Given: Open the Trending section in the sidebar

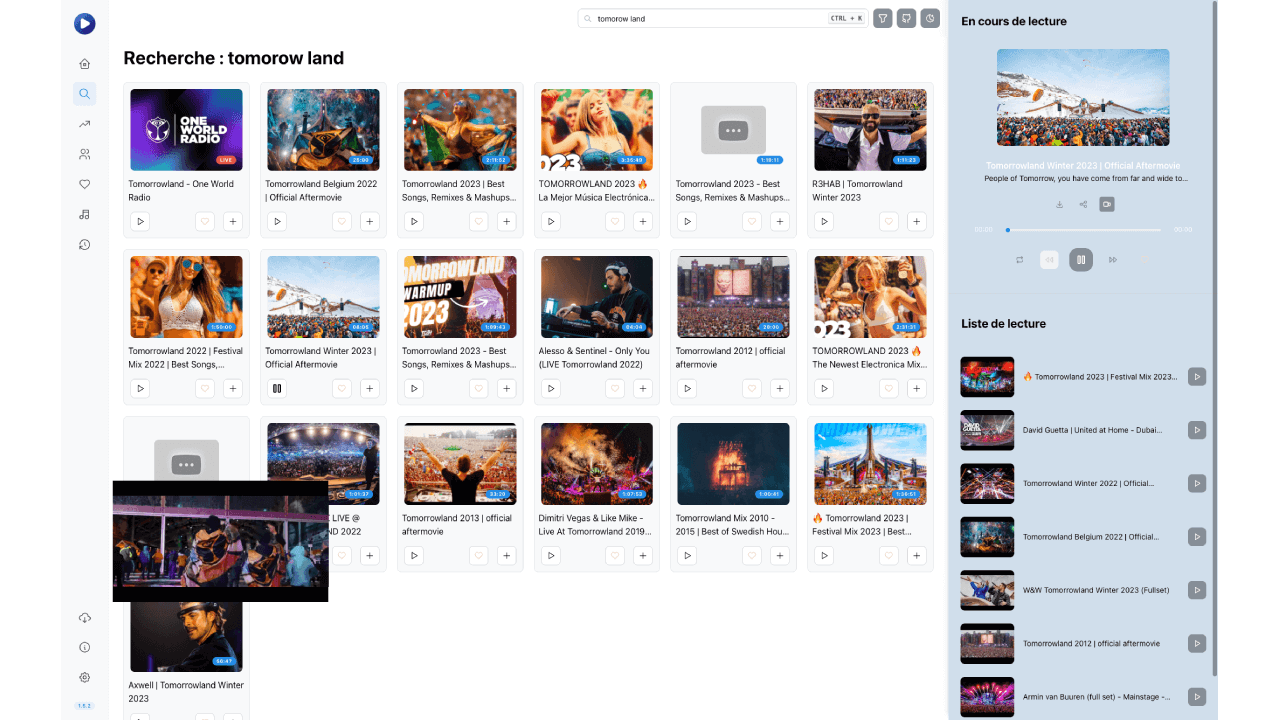Looking at the screenshot, I should pyautogui.click(x=85, y=123).
